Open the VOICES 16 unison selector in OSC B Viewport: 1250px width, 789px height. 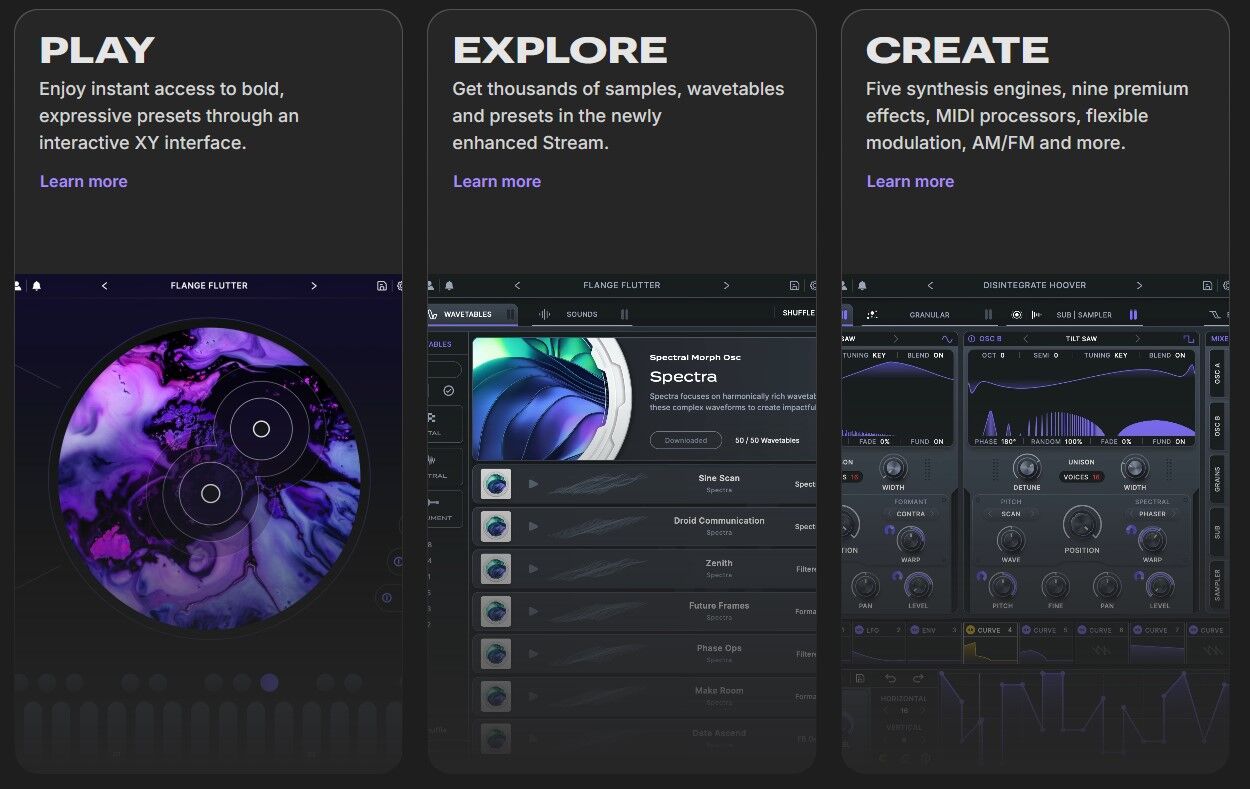point(1082,477)
